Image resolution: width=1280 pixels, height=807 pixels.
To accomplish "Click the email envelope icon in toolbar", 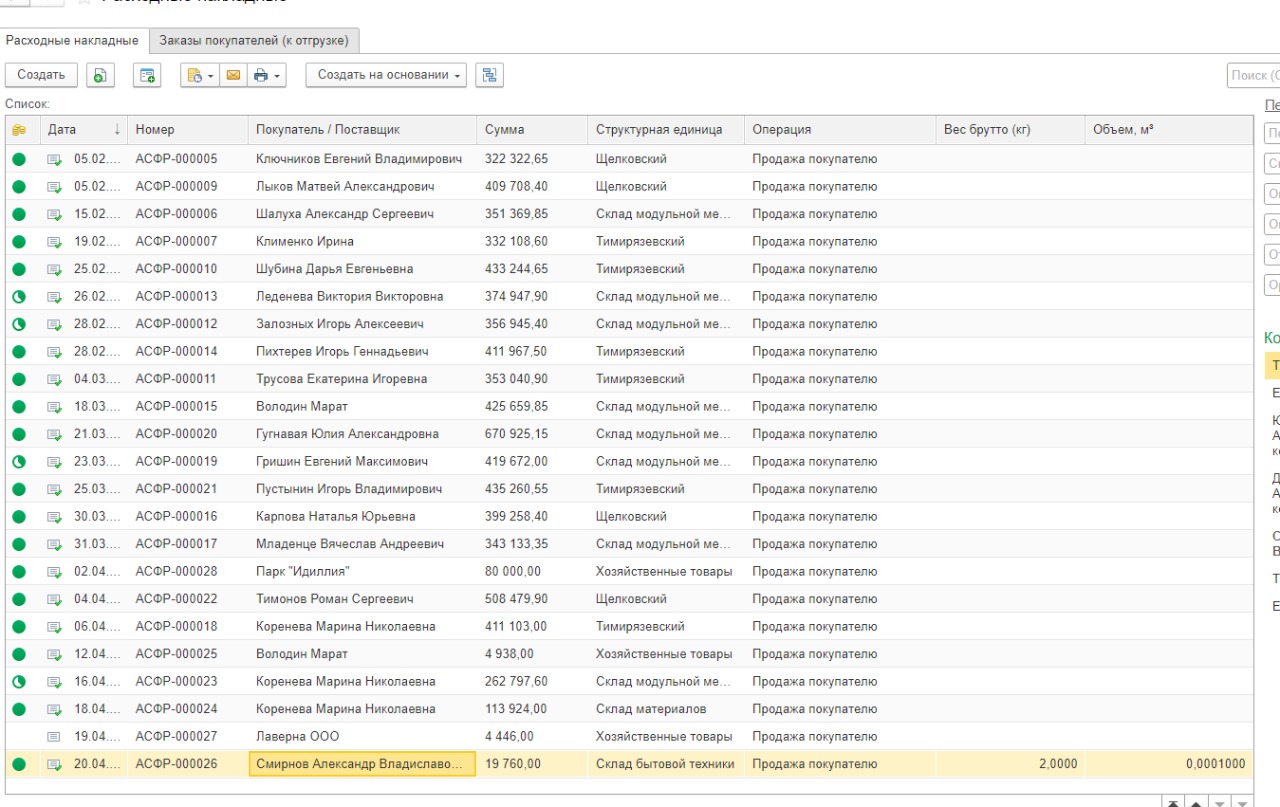I will tap(233, 75).
